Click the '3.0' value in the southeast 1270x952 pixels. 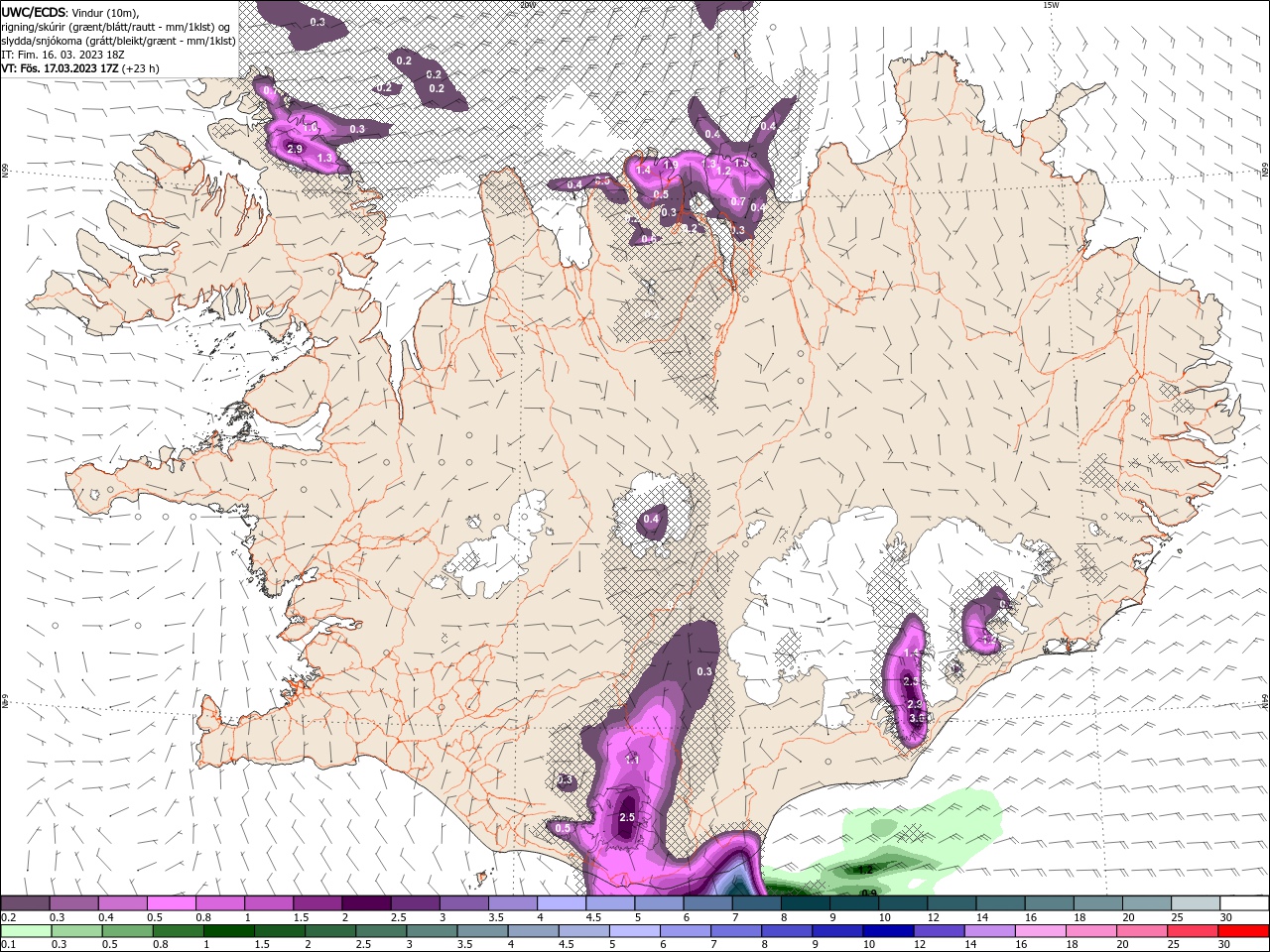point(917,718)
